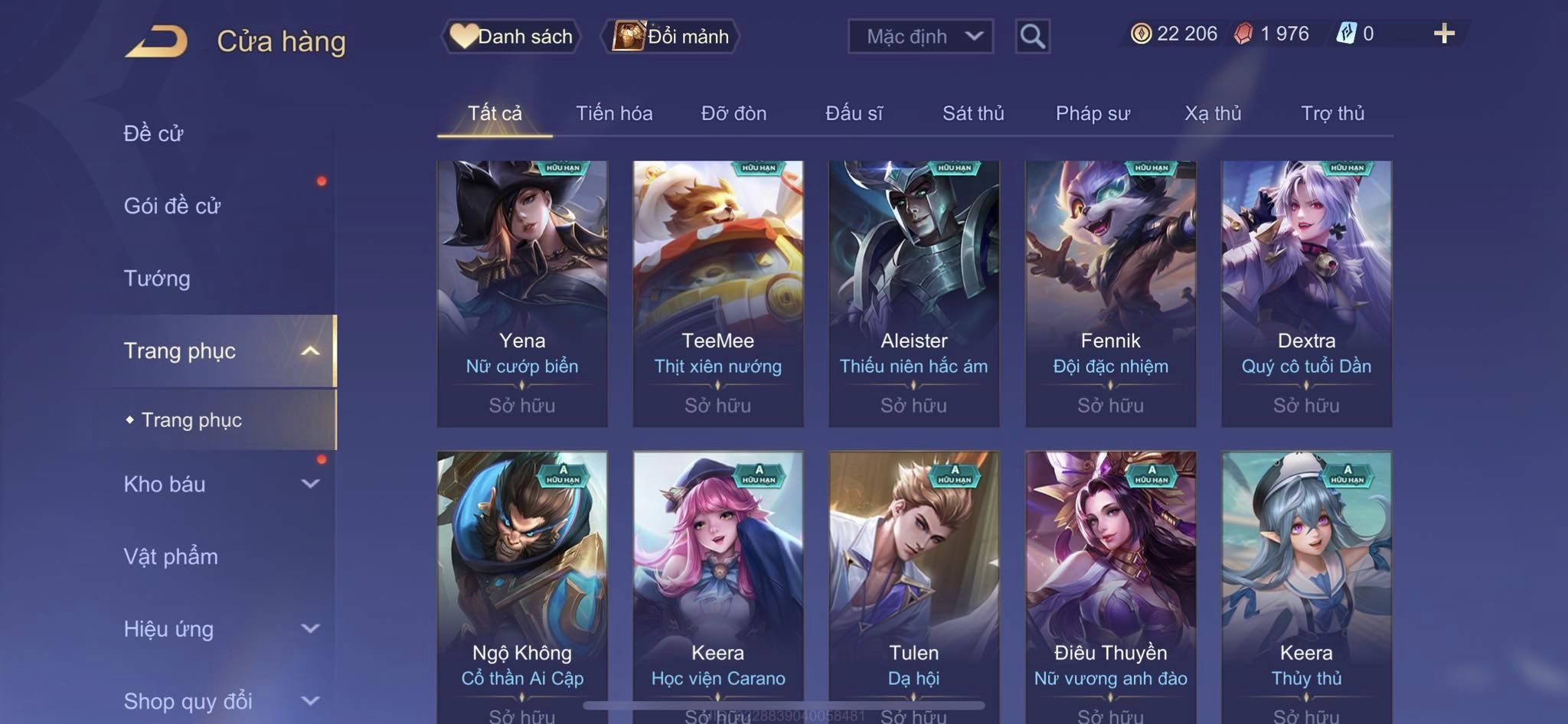Go to Tướng in sidebar
Screen dimensions: 1568x724
(157, 279)
